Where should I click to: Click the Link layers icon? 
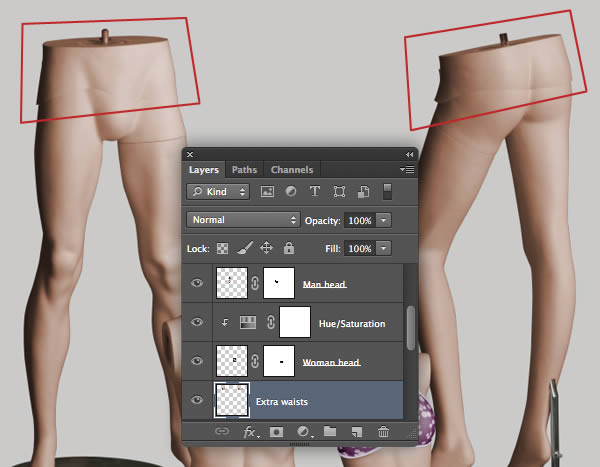coord(222,432)
